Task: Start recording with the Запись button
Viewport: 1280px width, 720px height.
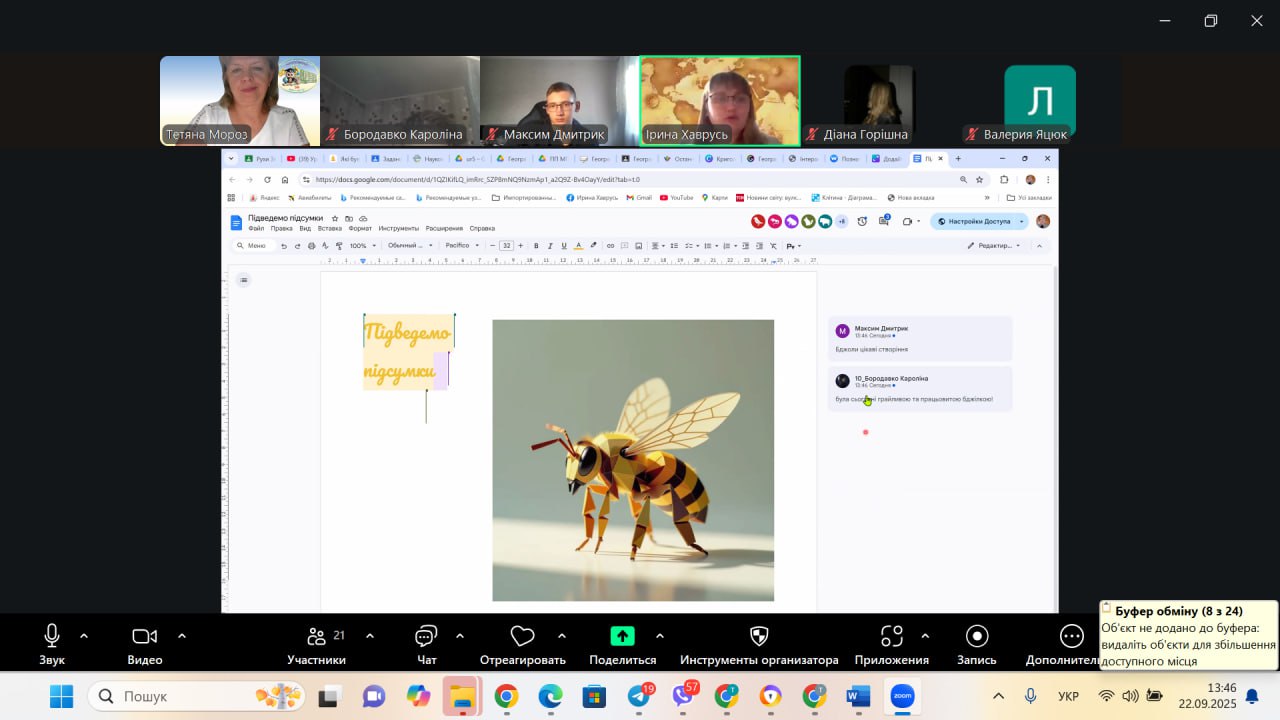Action: point(977,637)
